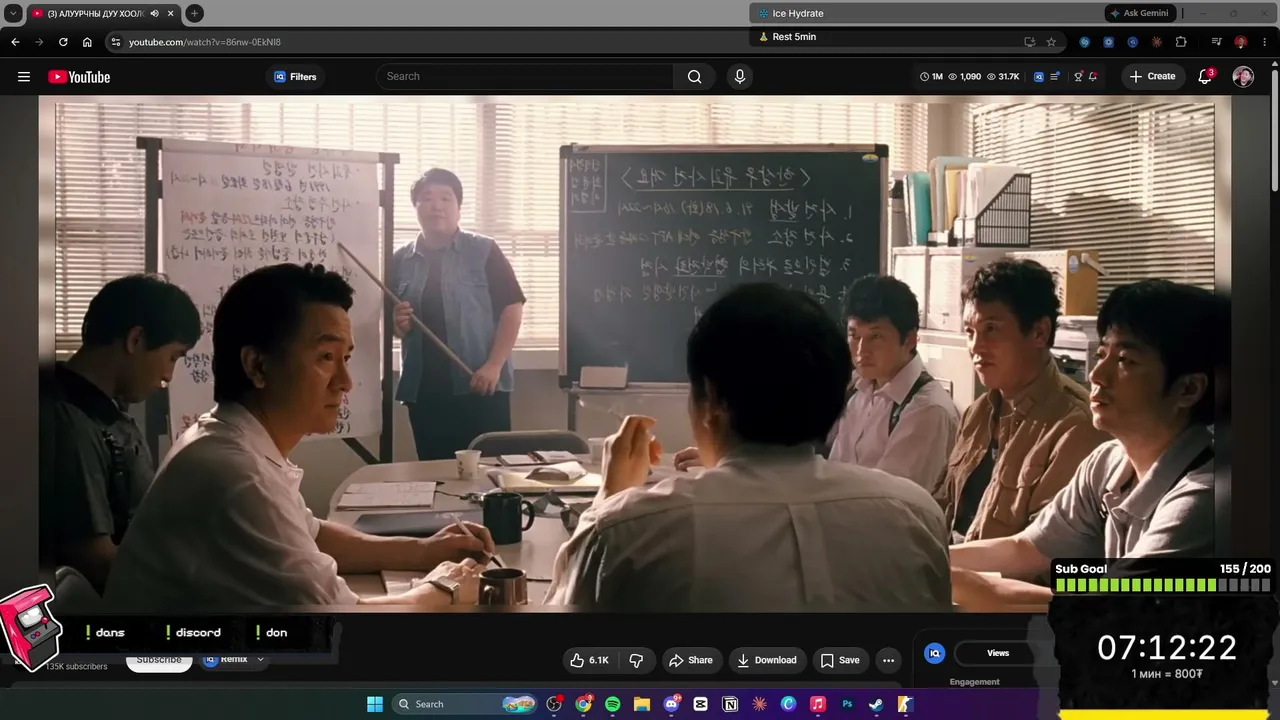Open Apple Music from the taskbar

pos(817,704)
